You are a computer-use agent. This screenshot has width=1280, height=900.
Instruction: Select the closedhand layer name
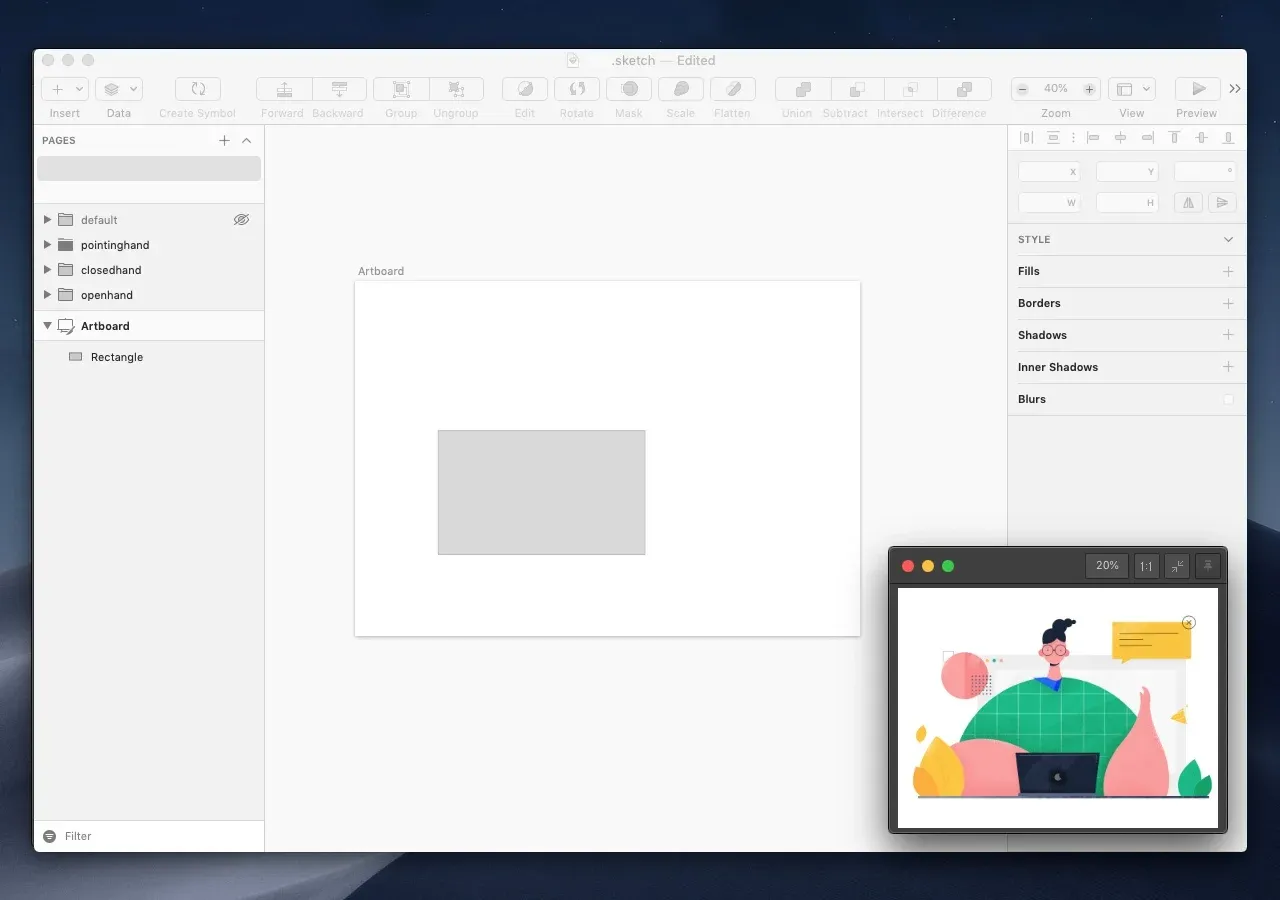[x=111, y=270]
